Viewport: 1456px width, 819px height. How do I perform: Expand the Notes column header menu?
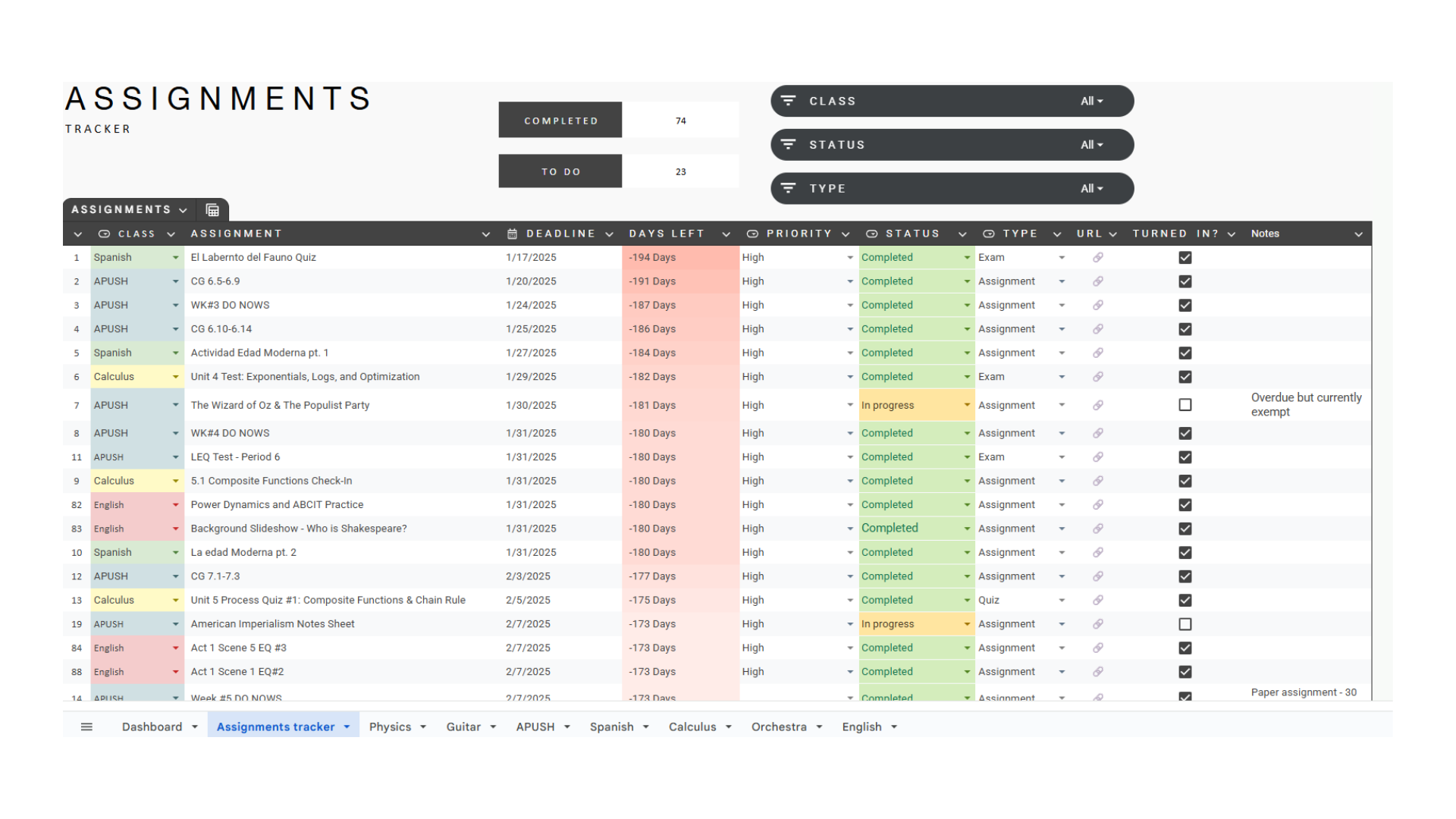(1358, 234)
